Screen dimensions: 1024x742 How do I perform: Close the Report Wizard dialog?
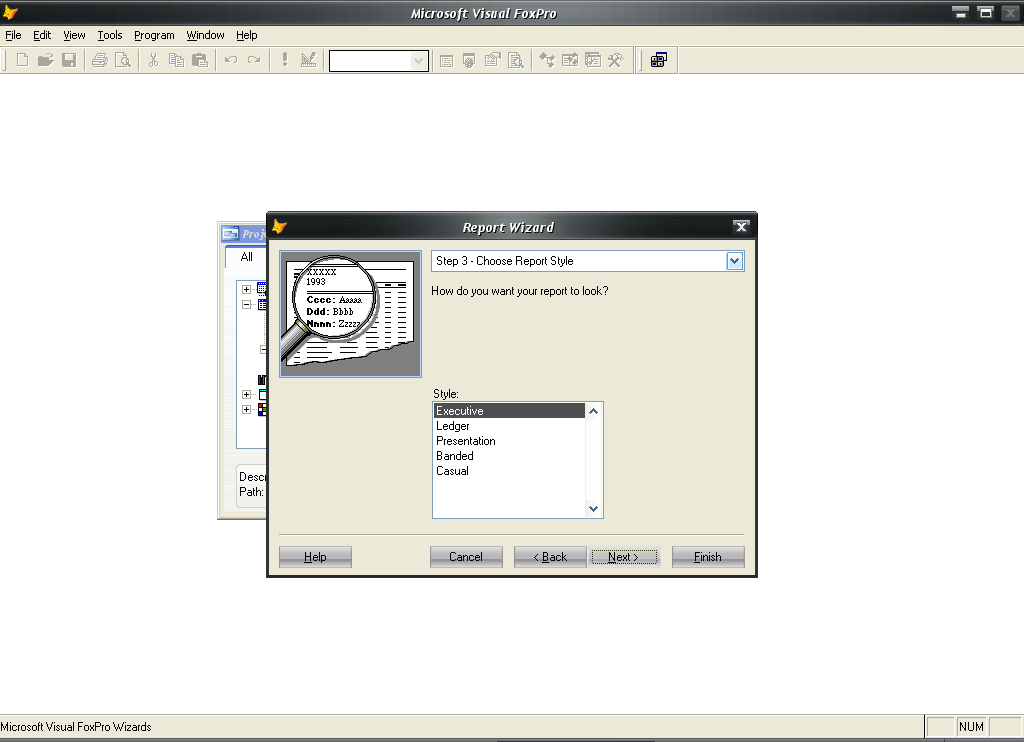click(741, 227)
